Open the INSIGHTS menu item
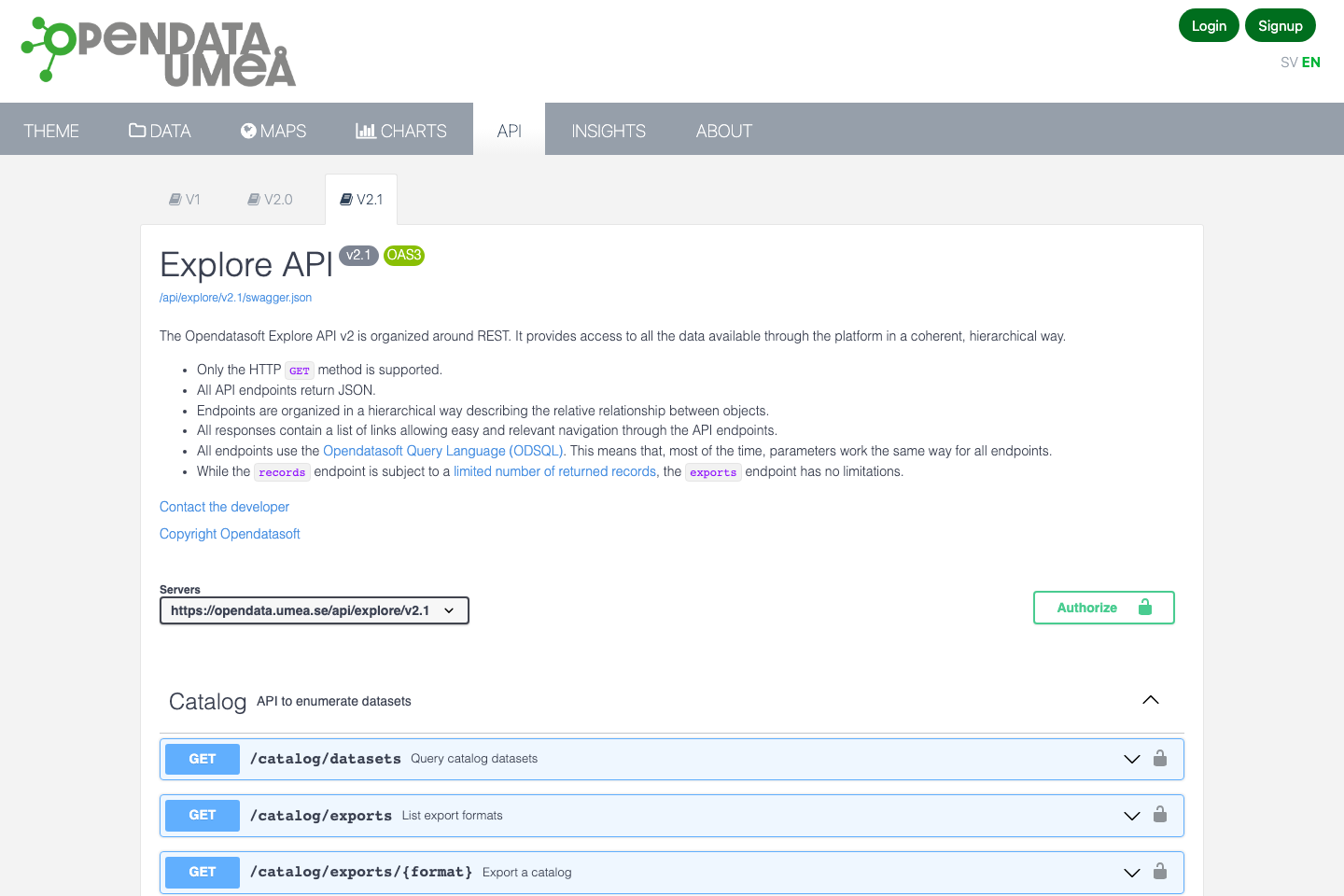This screenshot has height=896, width=1344. coord(609,130)
